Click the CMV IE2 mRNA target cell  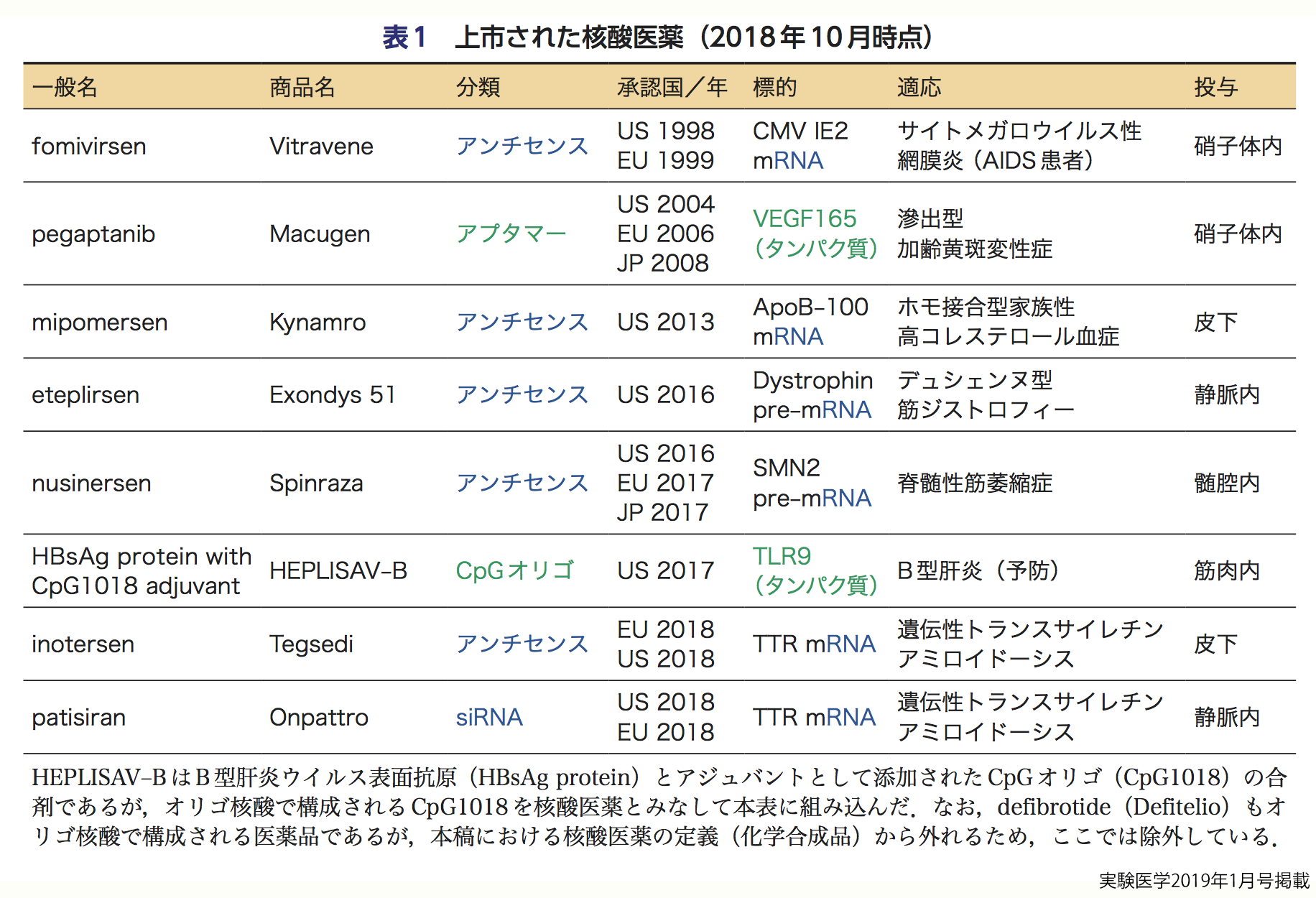coord(800,146)
